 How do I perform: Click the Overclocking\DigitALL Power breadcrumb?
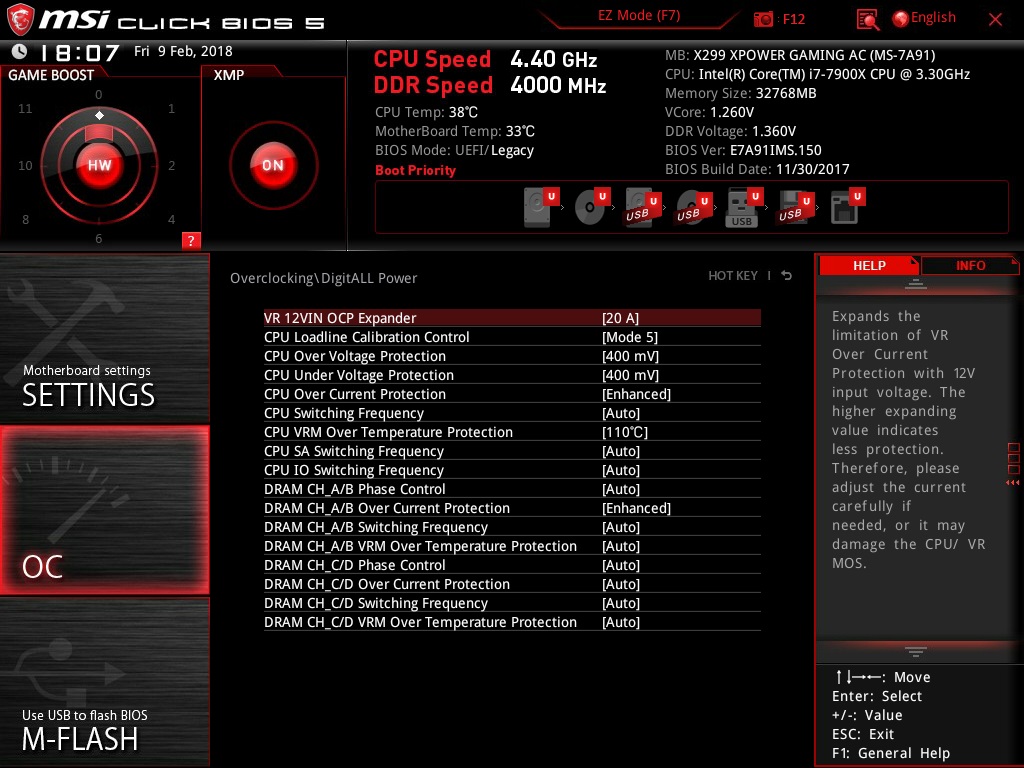point(323,278)
